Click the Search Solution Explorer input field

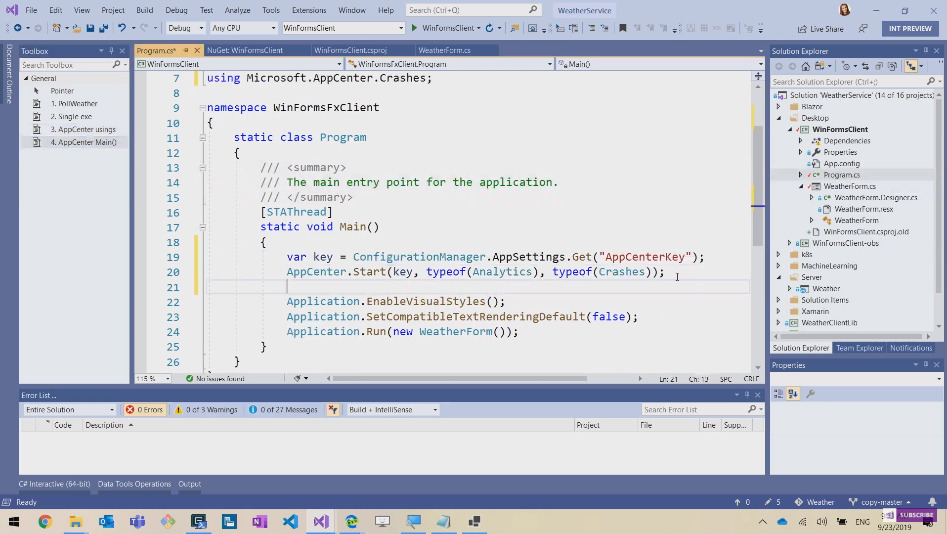coord(848,82)
